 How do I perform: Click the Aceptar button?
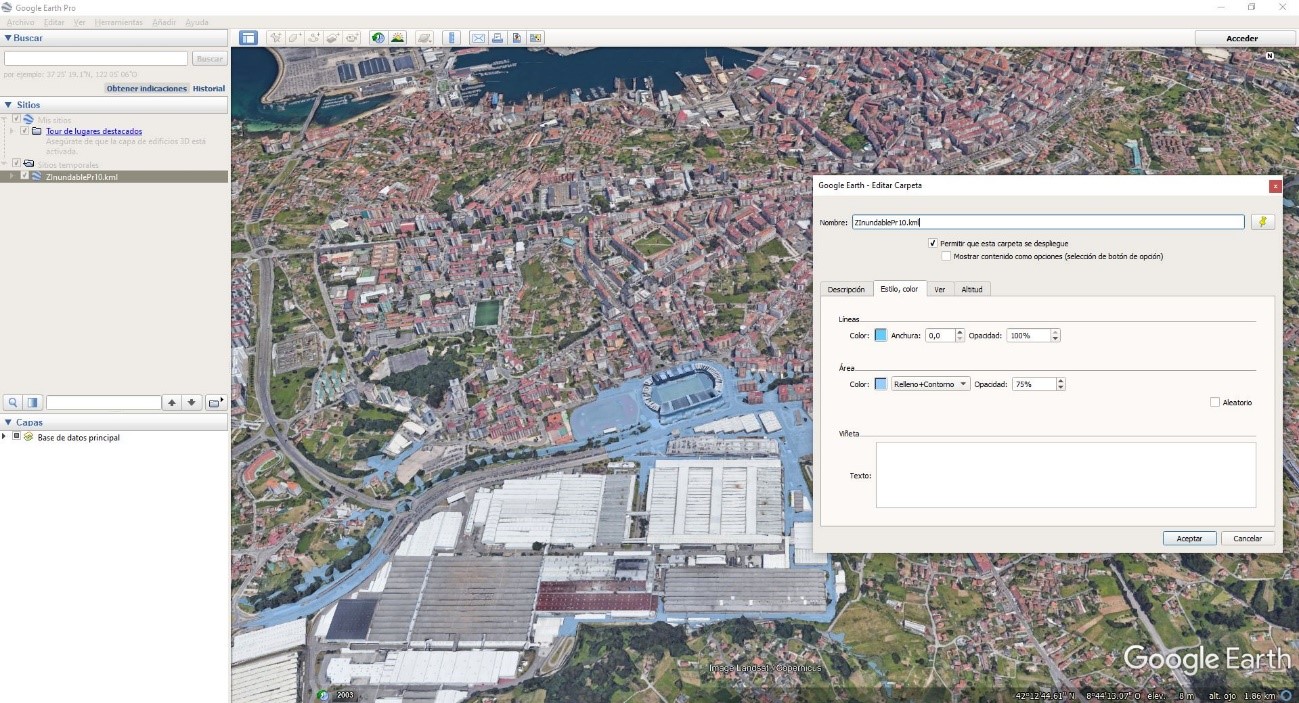click(1190, 538)
